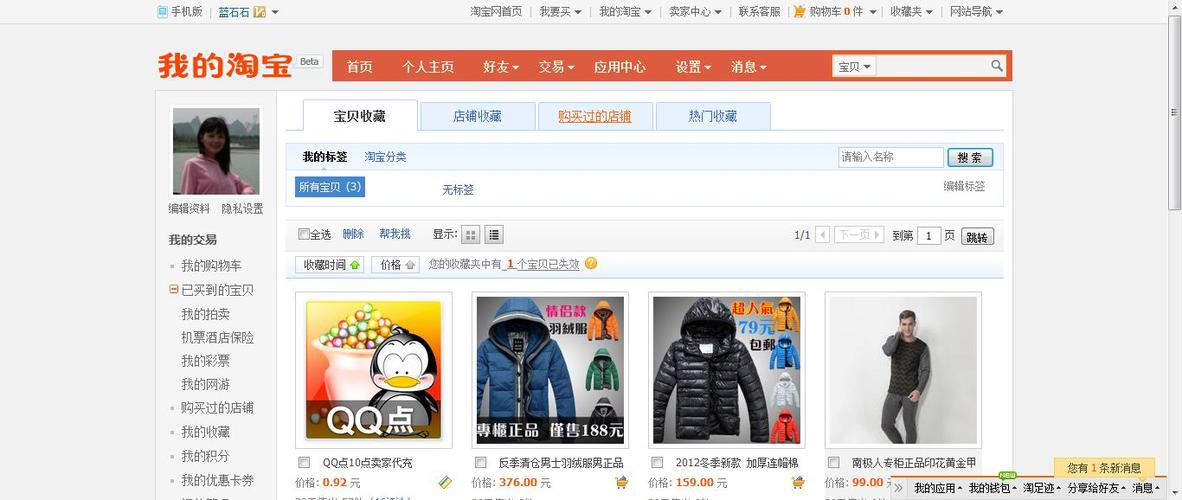Viewport: 1182px width, 500px height.
Task: Switch to 淘宝分类 label view
Action: click(385, 157)
